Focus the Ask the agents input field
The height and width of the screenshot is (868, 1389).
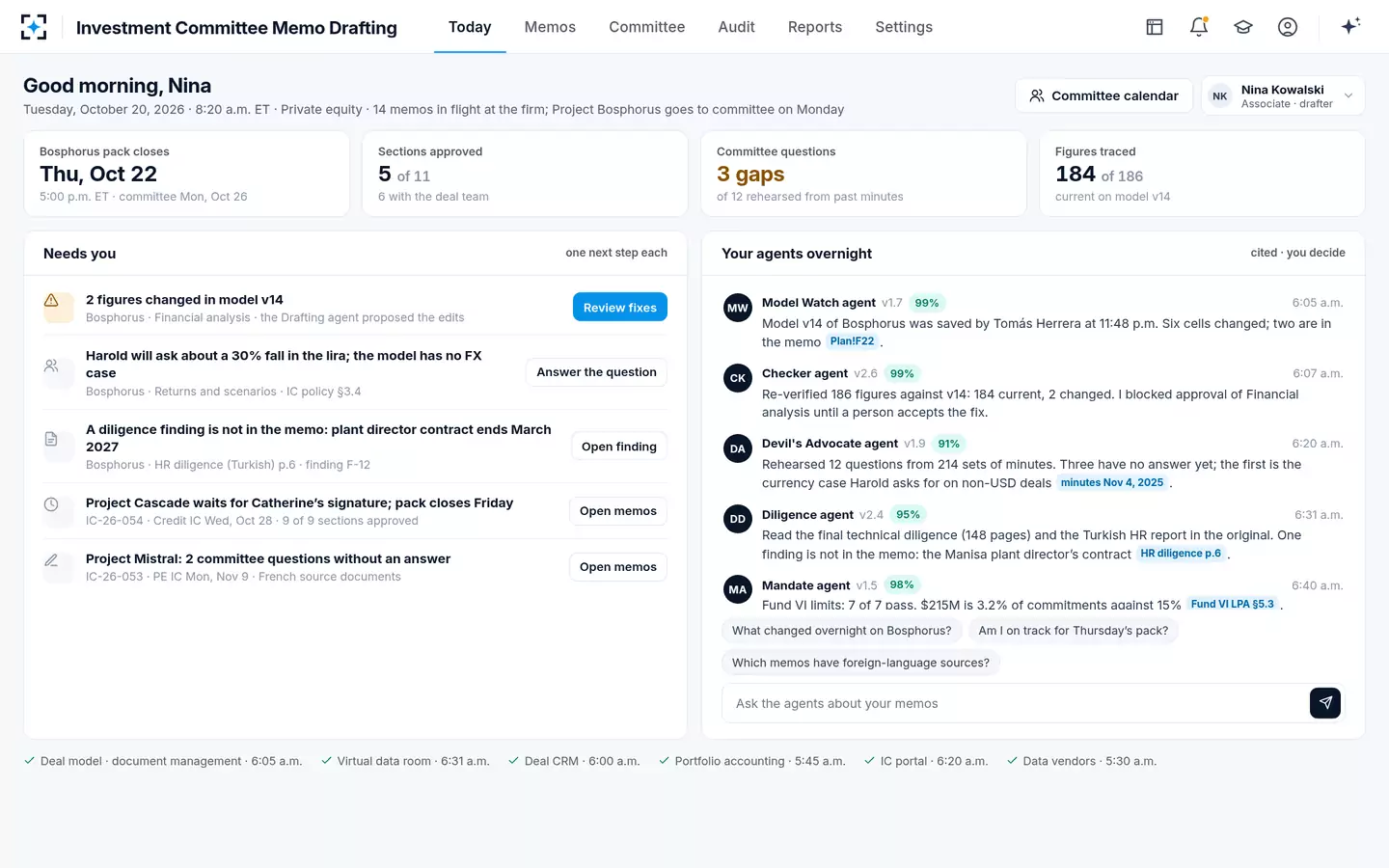[x=1016, y=703]
